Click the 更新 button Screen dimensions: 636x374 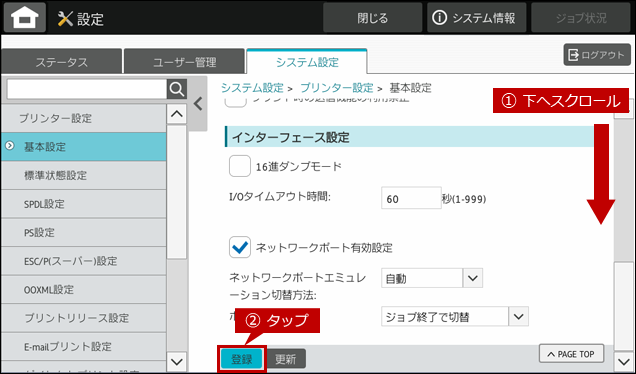click(x=286, y=359)
